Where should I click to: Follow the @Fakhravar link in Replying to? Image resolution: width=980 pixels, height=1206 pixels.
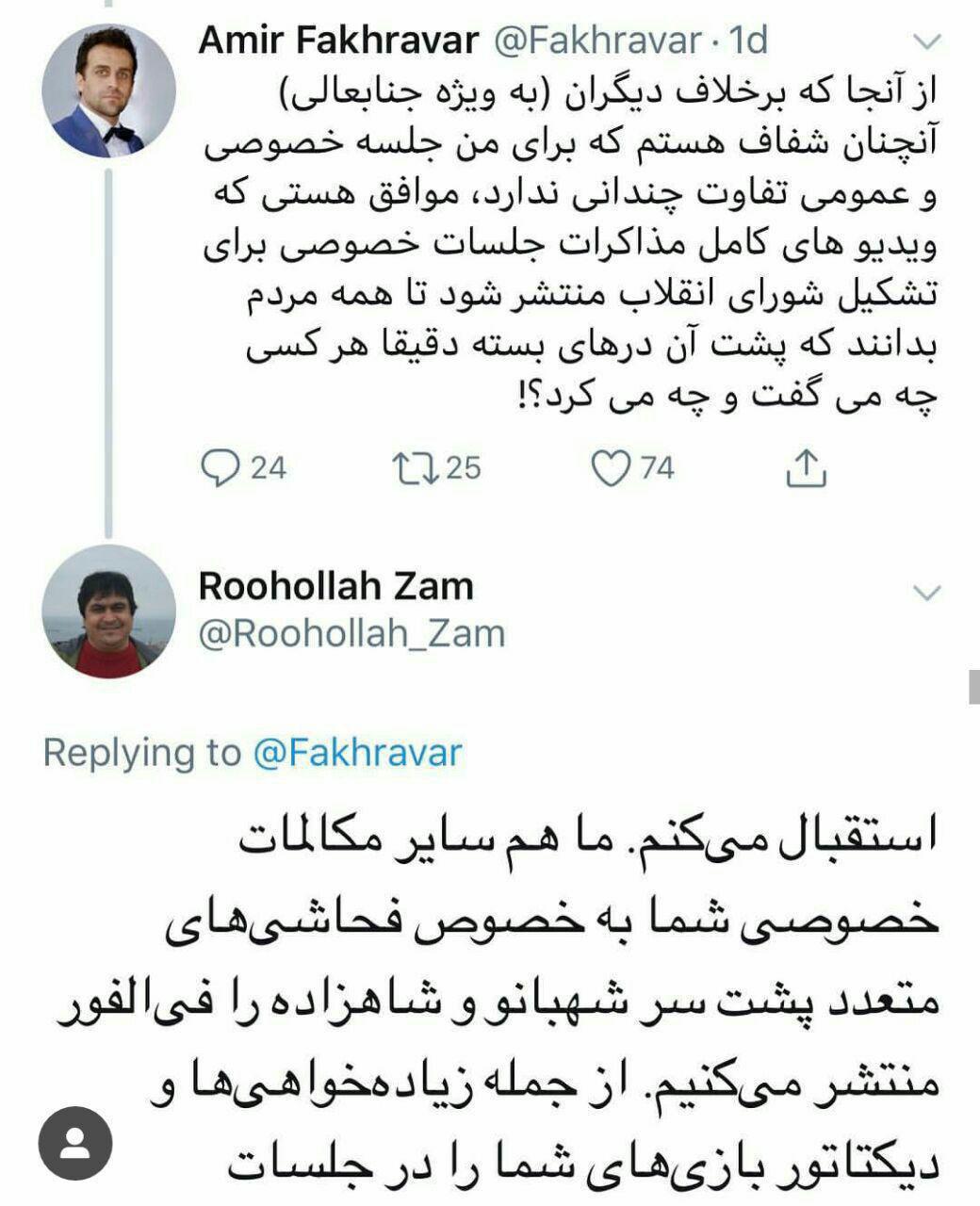[358, 753]
